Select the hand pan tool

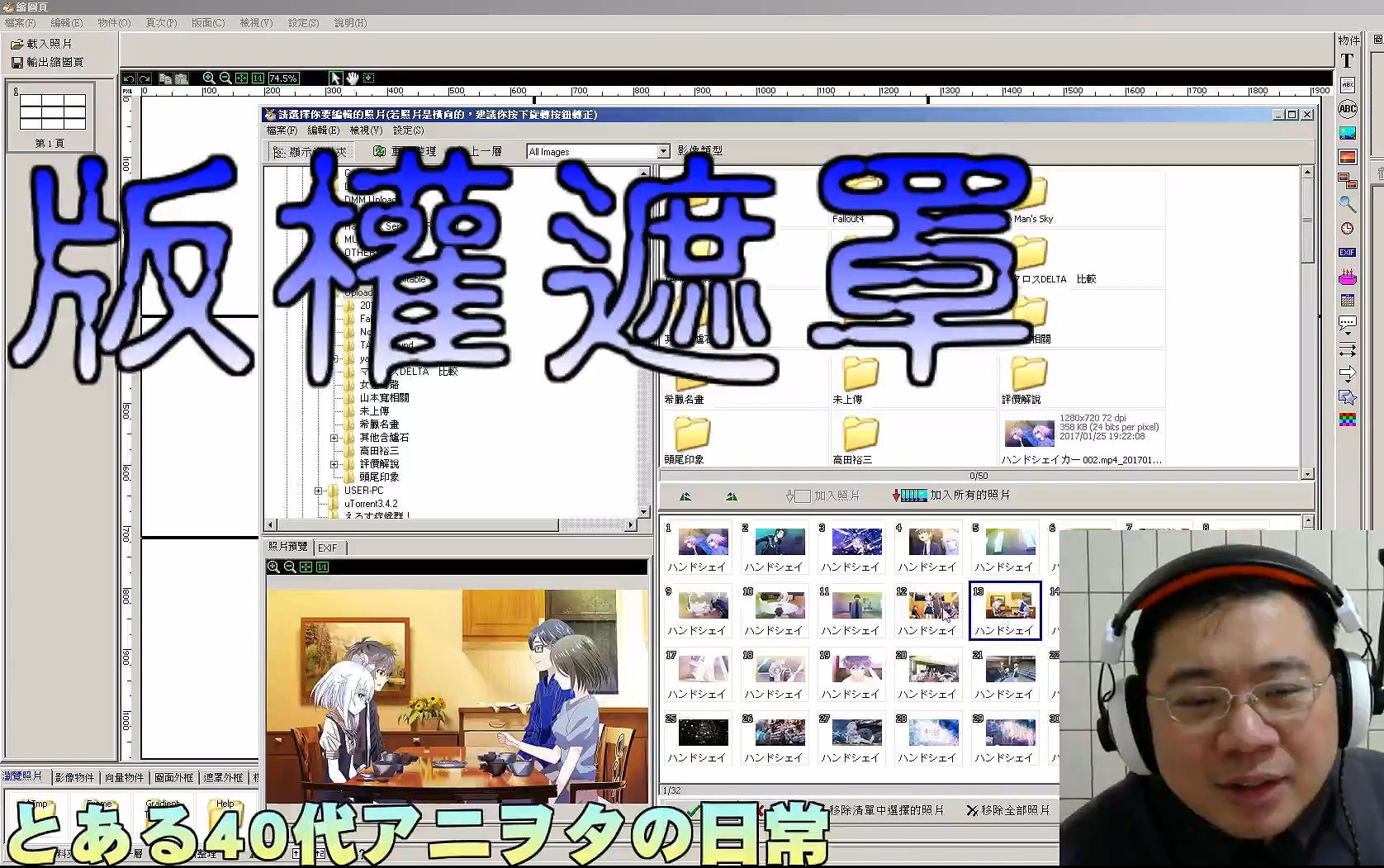[x=353, y=78]
